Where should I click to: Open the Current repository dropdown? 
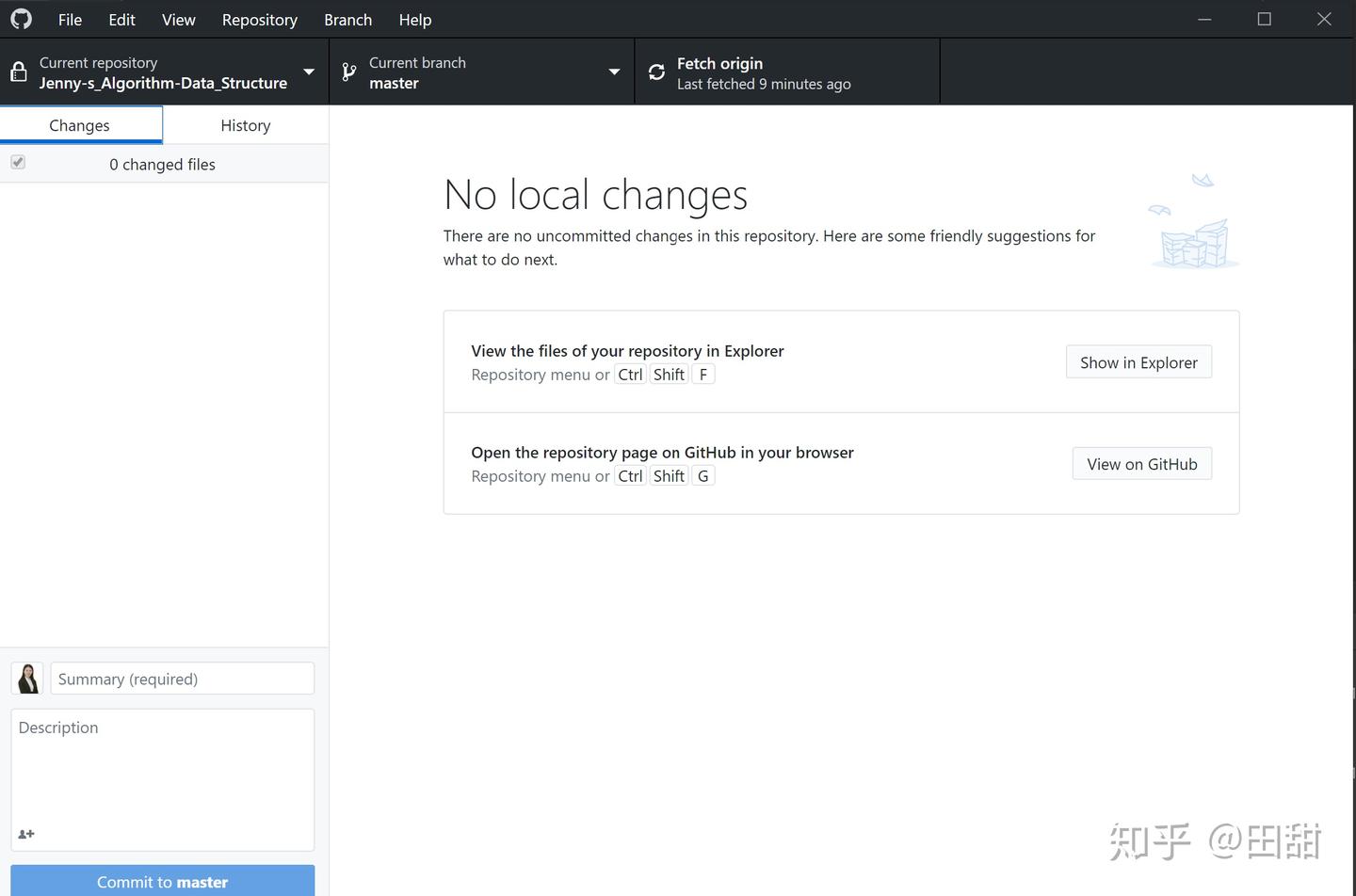pos(309,71)
